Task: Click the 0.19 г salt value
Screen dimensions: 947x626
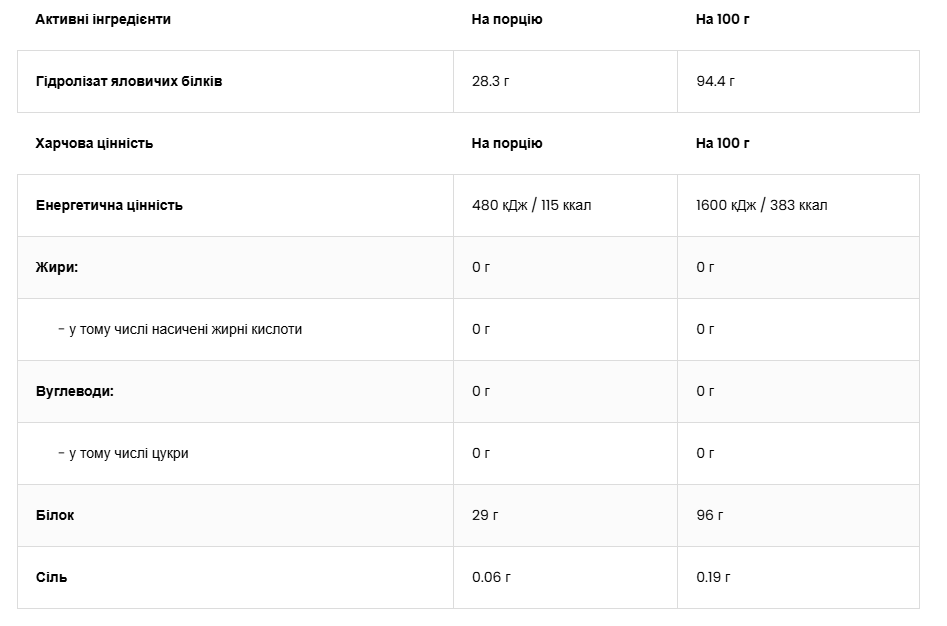Action: (714, 577)
